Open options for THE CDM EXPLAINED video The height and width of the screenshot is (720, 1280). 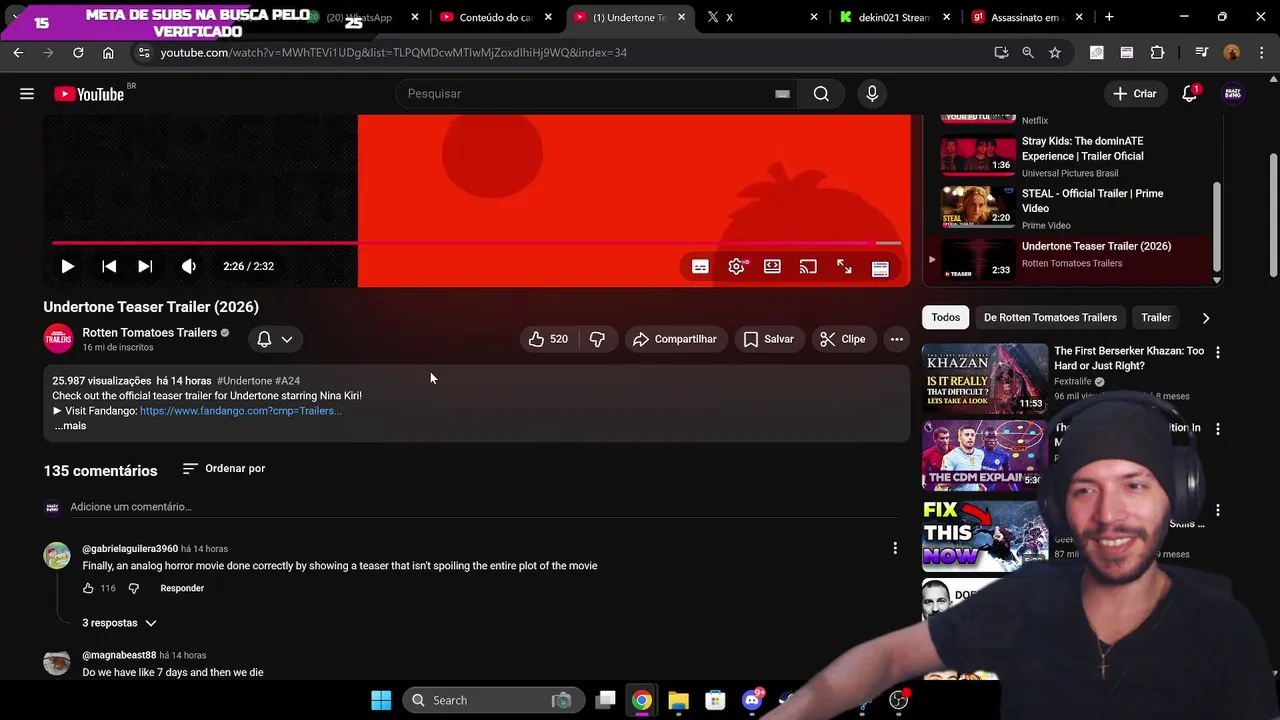[1217, 429]
